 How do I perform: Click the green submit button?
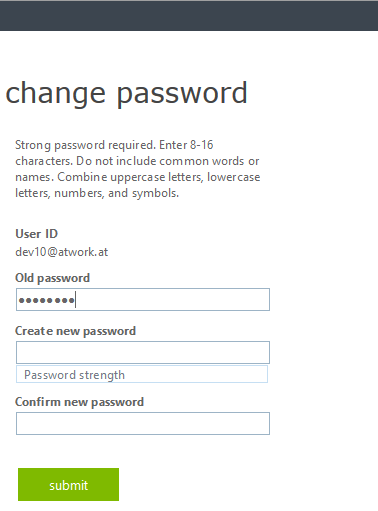click(x=68, y=484)
